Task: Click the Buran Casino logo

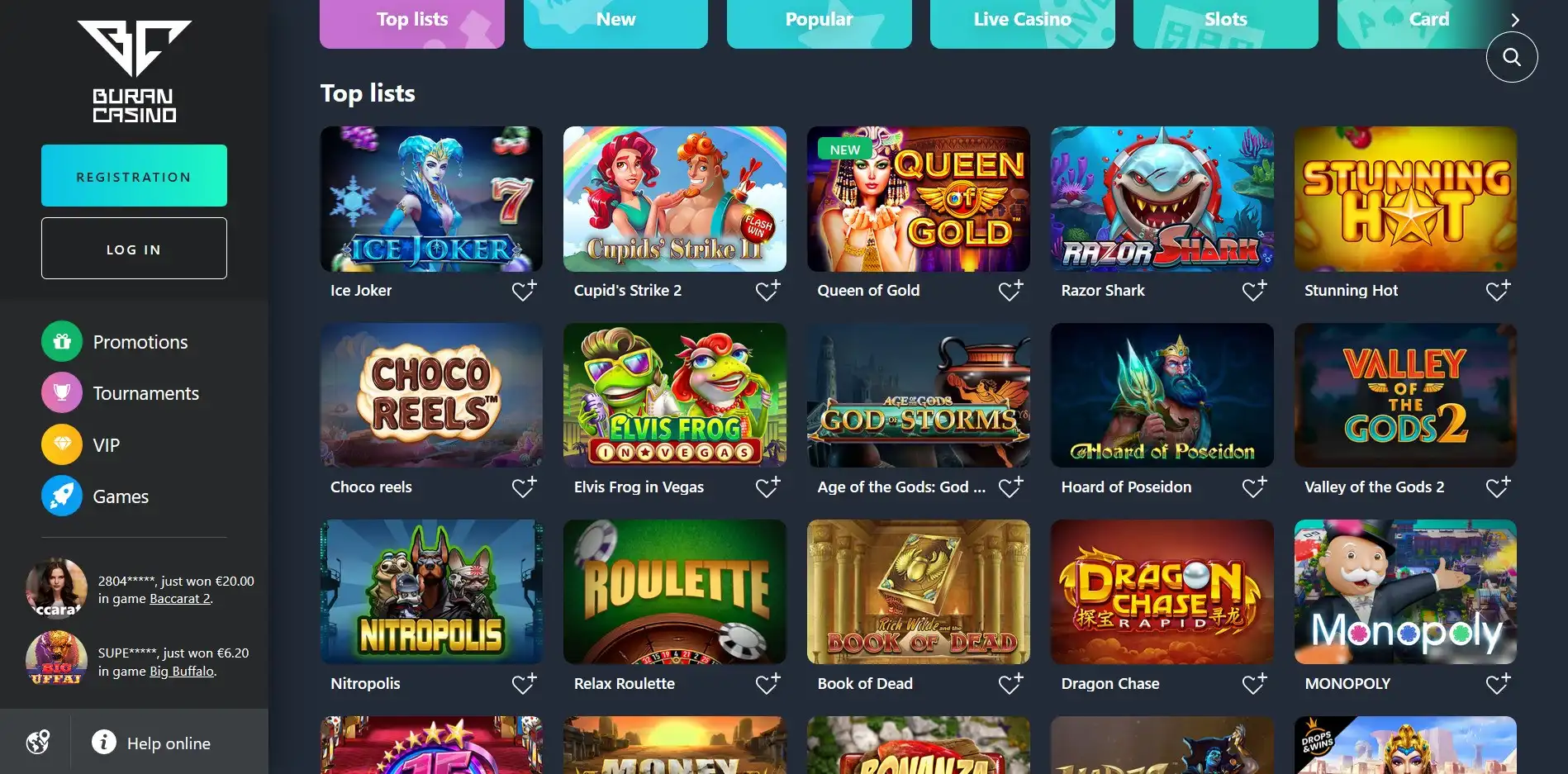Action: 134,72
